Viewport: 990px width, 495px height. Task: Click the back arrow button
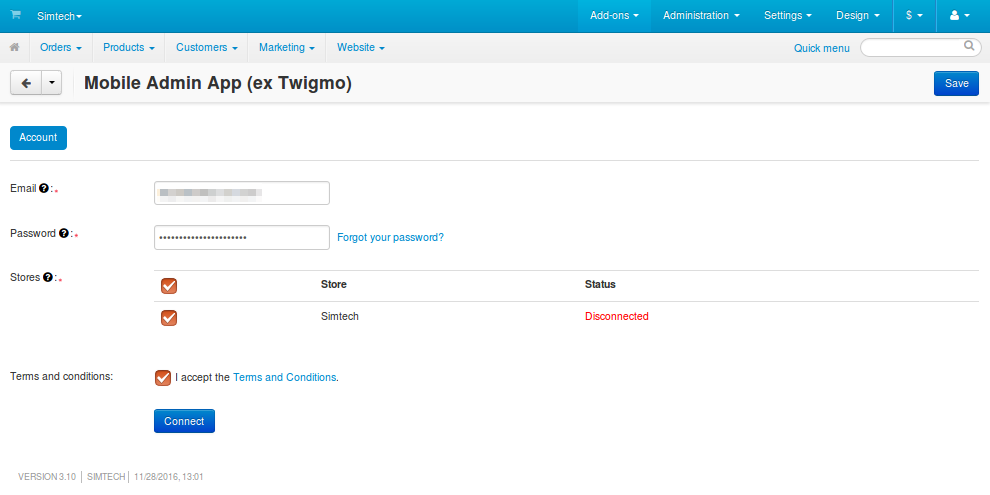tap(27, 83)
